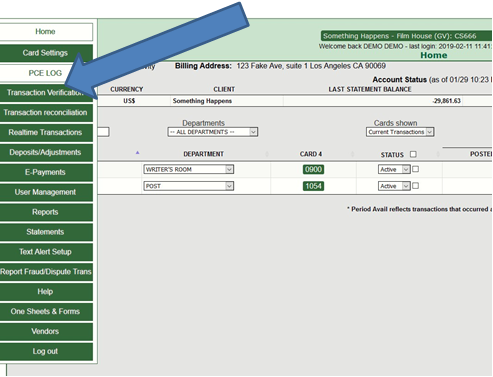Open Transaction reconciliation page
The width and height of the screenshot is (493, 377).
pos(46,113)
